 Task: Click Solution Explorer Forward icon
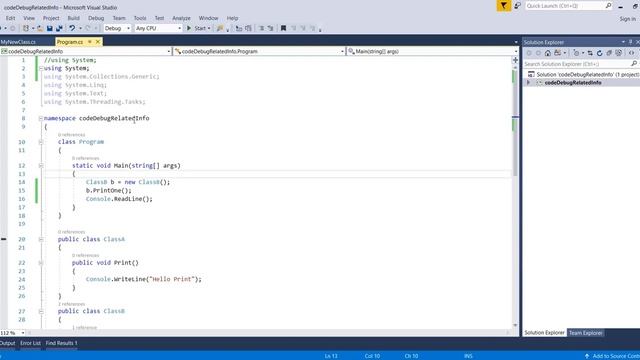point(538,53)
